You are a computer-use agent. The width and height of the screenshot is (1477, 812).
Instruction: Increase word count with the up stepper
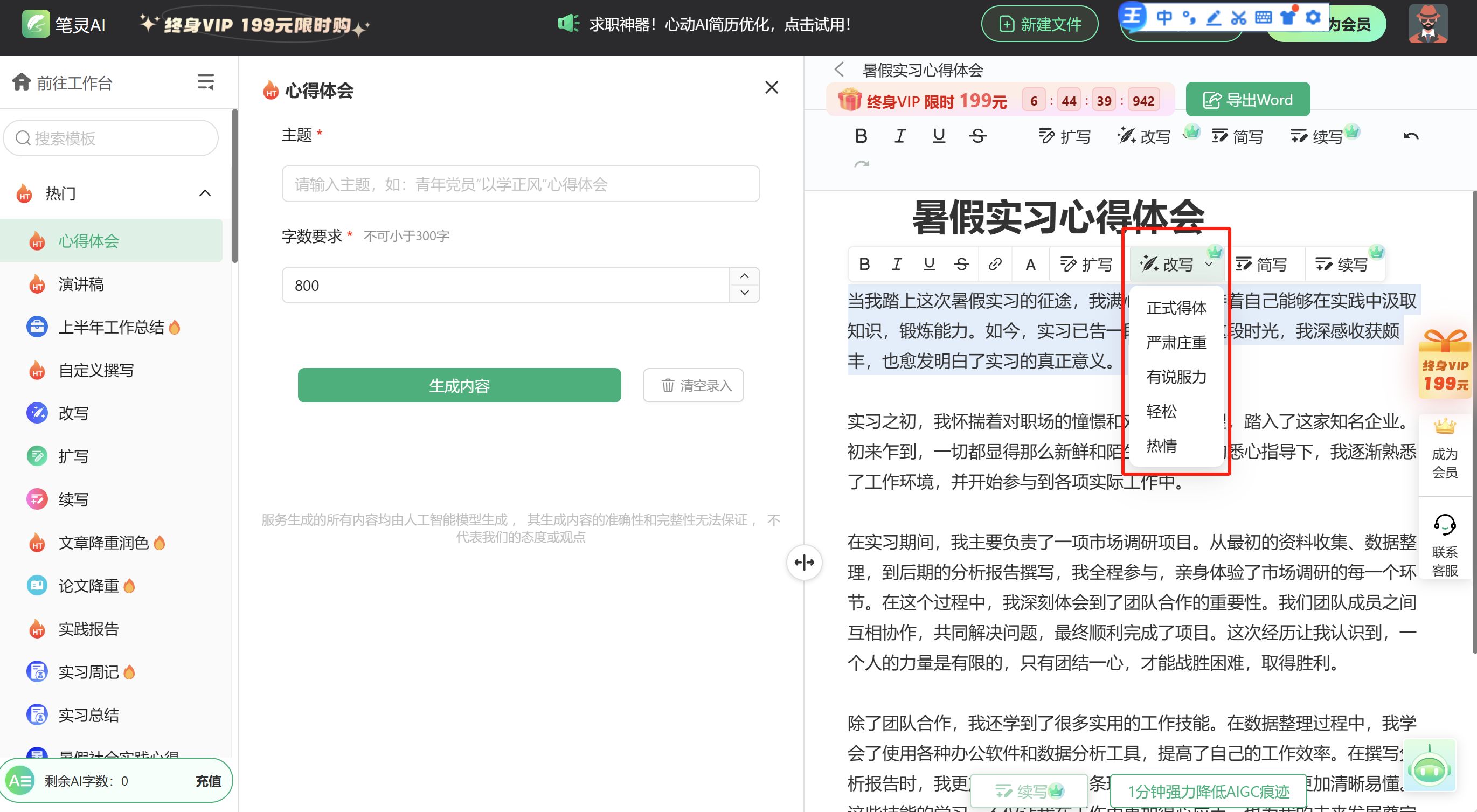point(744,276)
